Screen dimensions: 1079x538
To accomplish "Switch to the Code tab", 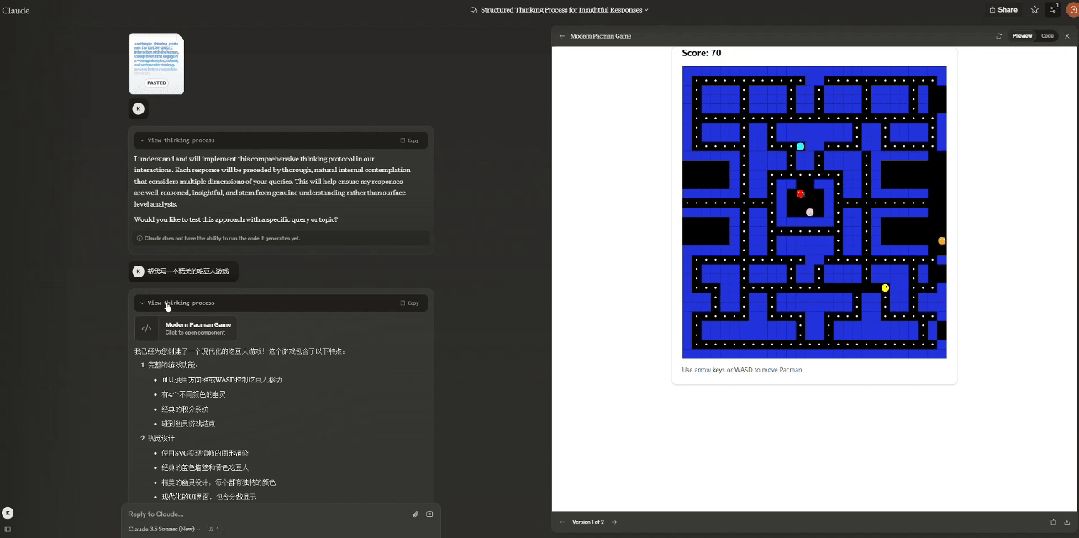I will point(1047,36).
